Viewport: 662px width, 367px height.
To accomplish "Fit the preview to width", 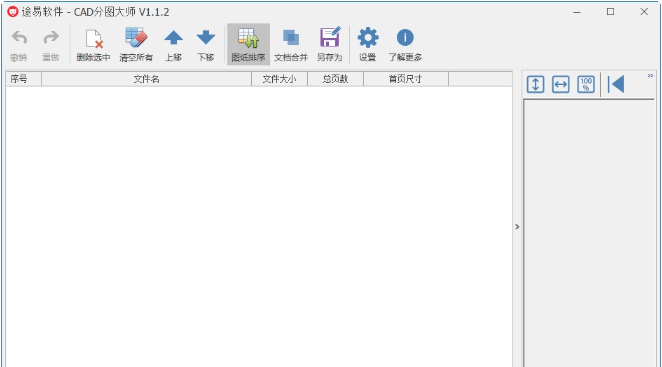I will tap(561, 84).
